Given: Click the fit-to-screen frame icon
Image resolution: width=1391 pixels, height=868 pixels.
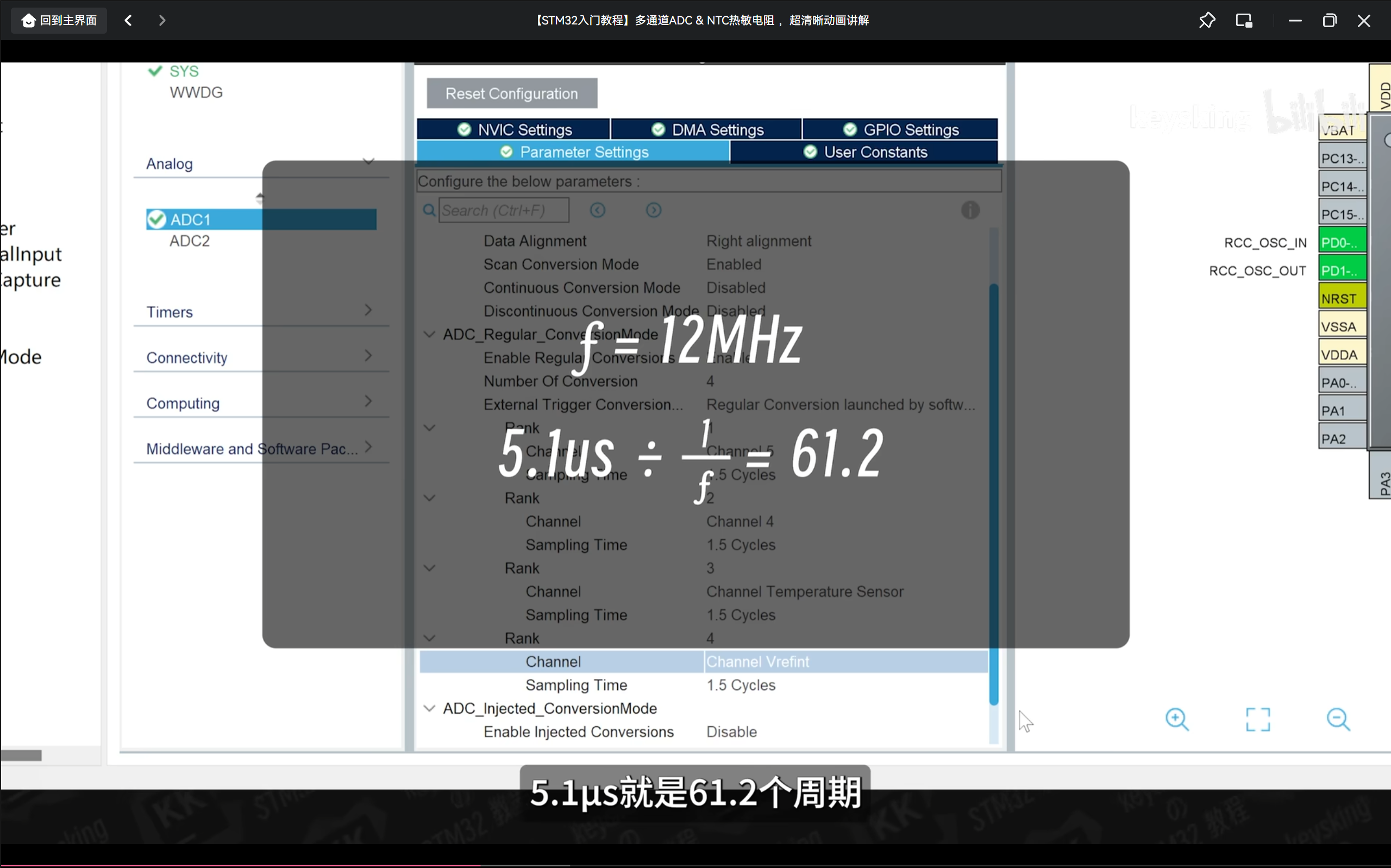Looking at the screenshot, I should tap(1257, 719).
